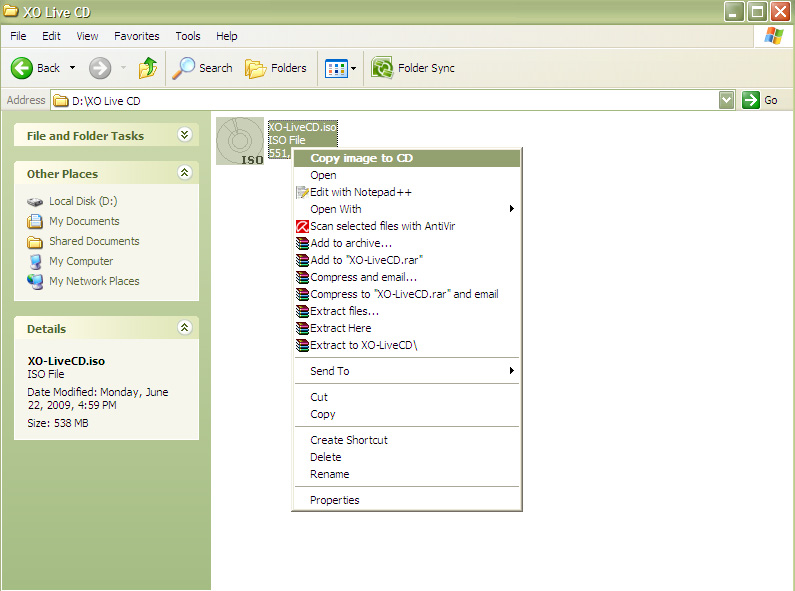Choose Rename in the context menu
The height and width of the screenshot is (591, 795).
(x=407, y=474)
